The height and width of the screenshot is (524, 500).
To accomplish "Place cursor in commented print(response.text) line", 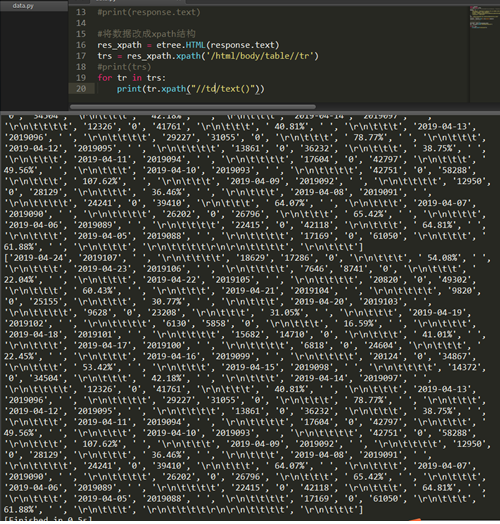I will [149, 12].
